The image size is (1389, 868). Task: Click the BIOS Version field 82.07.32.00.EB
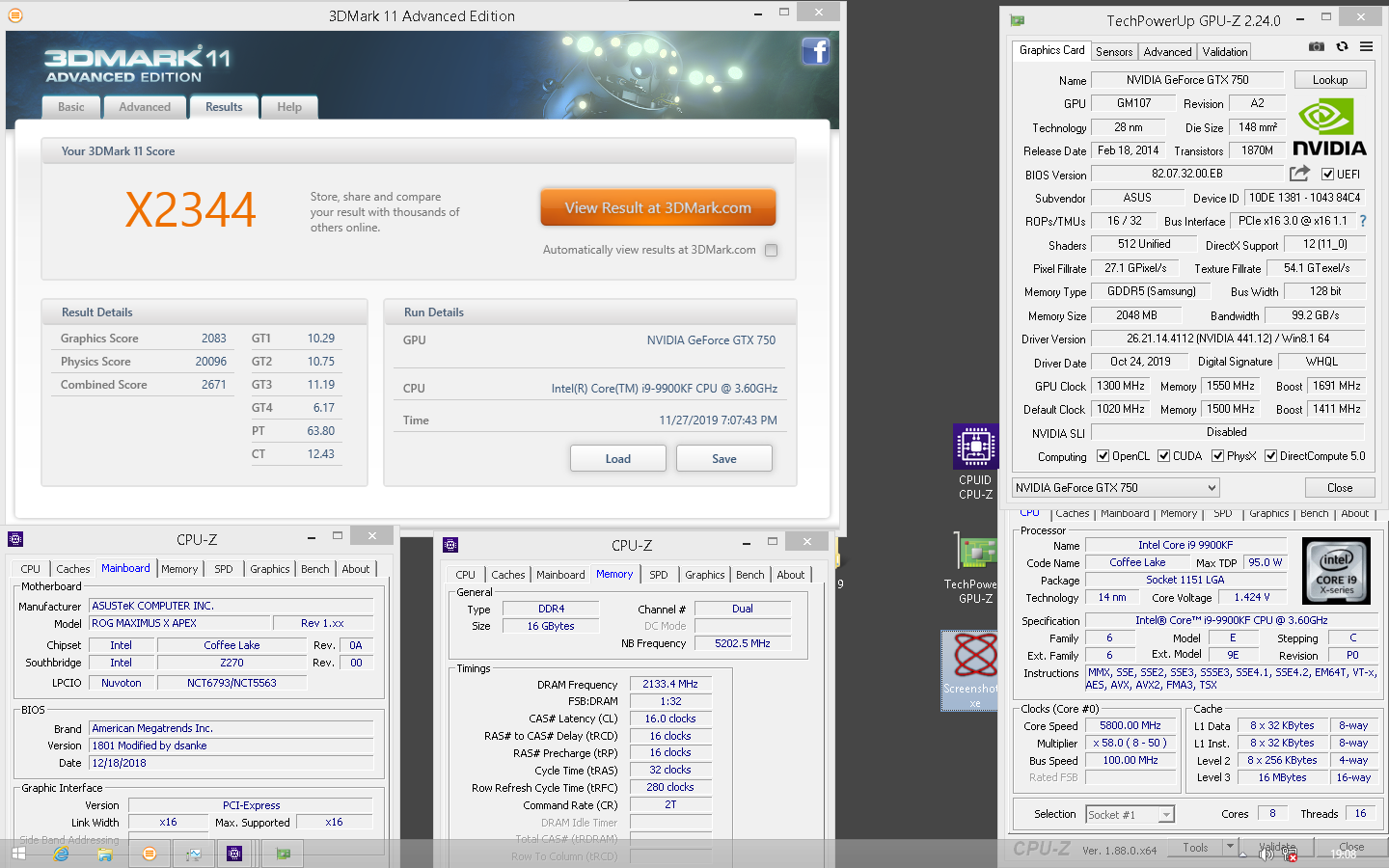point(1187,174)
